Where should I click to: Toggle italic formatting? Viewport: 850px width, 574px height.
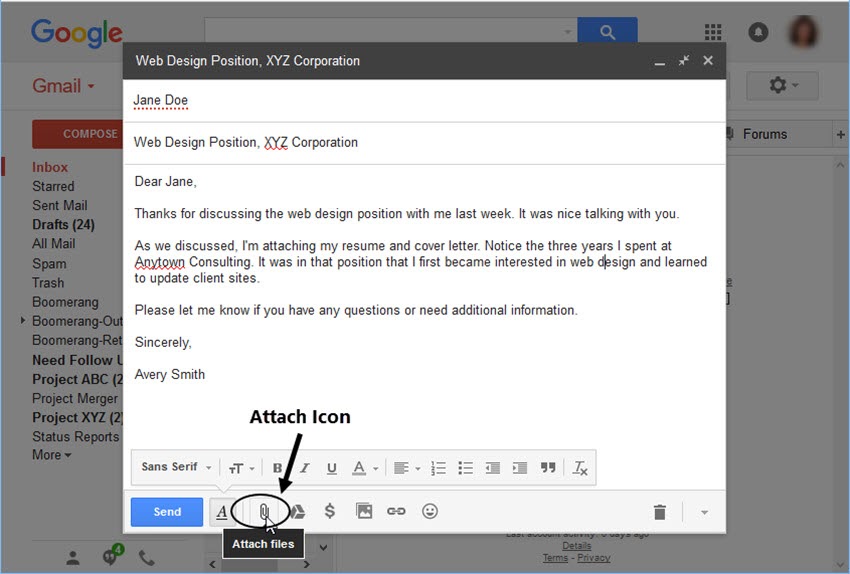[305, 468]
